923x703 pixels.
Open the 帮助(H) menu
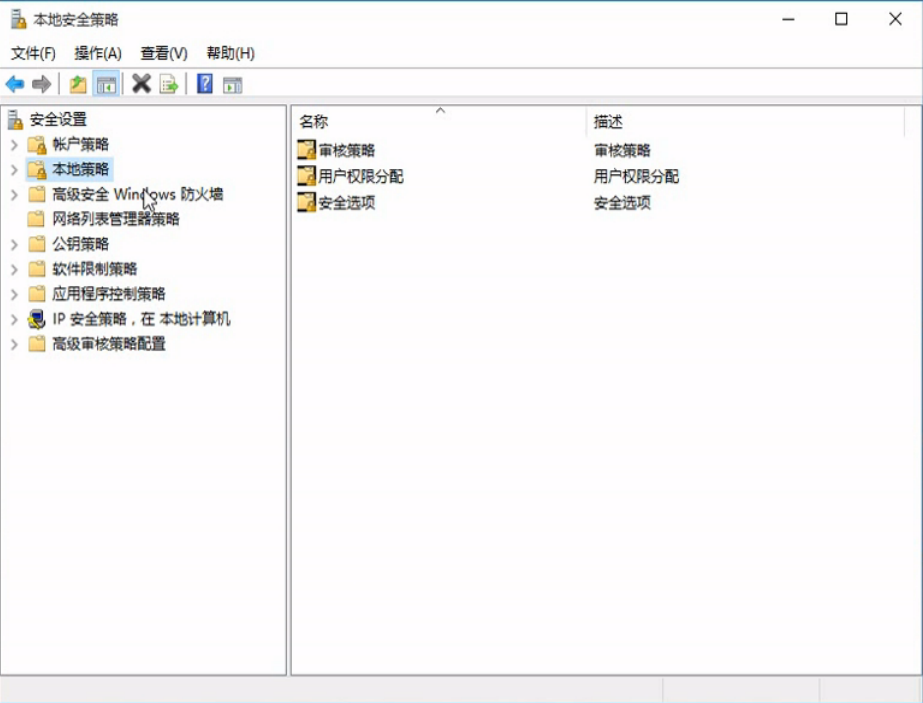[230, 54]
